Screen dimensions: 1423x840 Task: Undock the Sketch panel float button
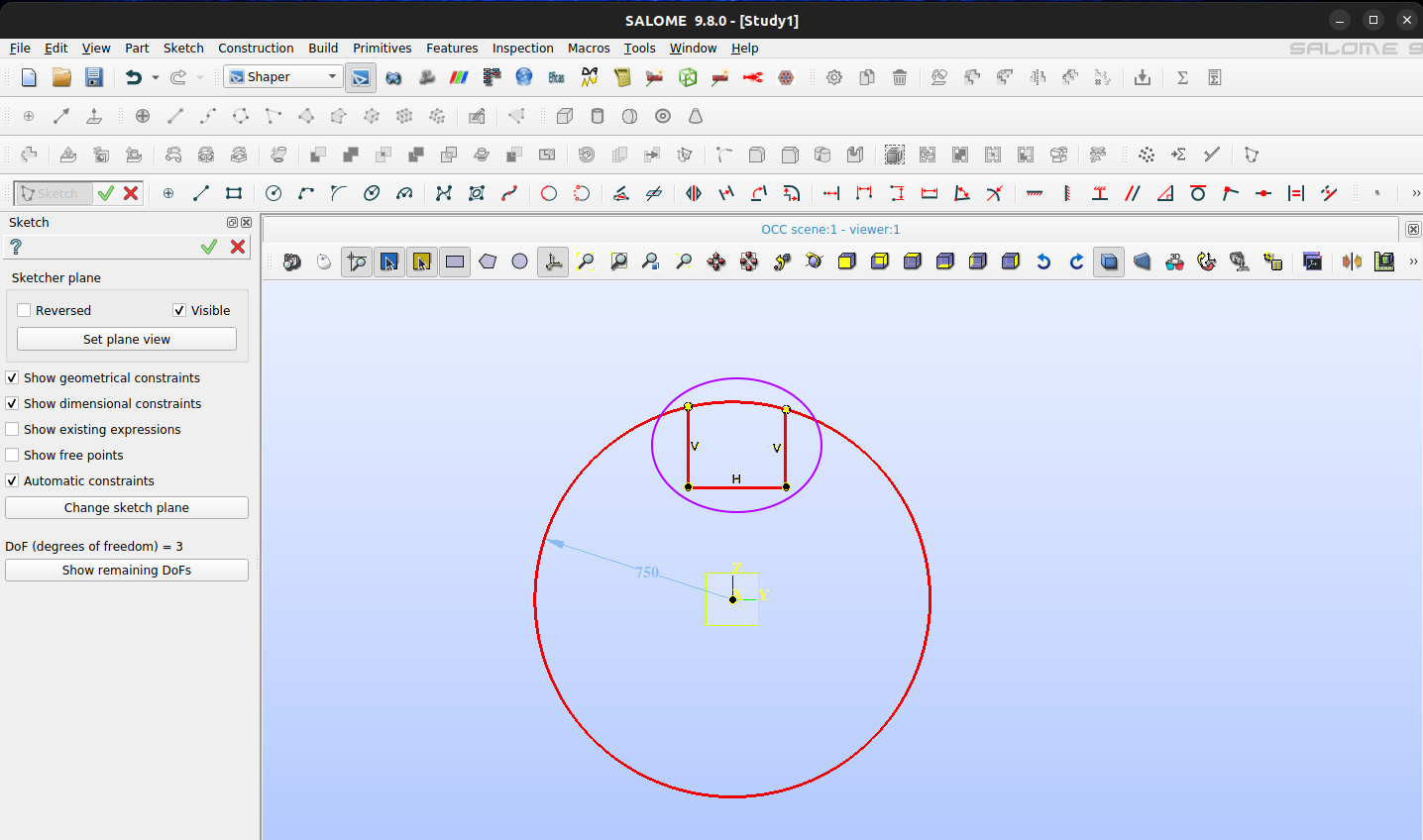(x=232, y=223)
